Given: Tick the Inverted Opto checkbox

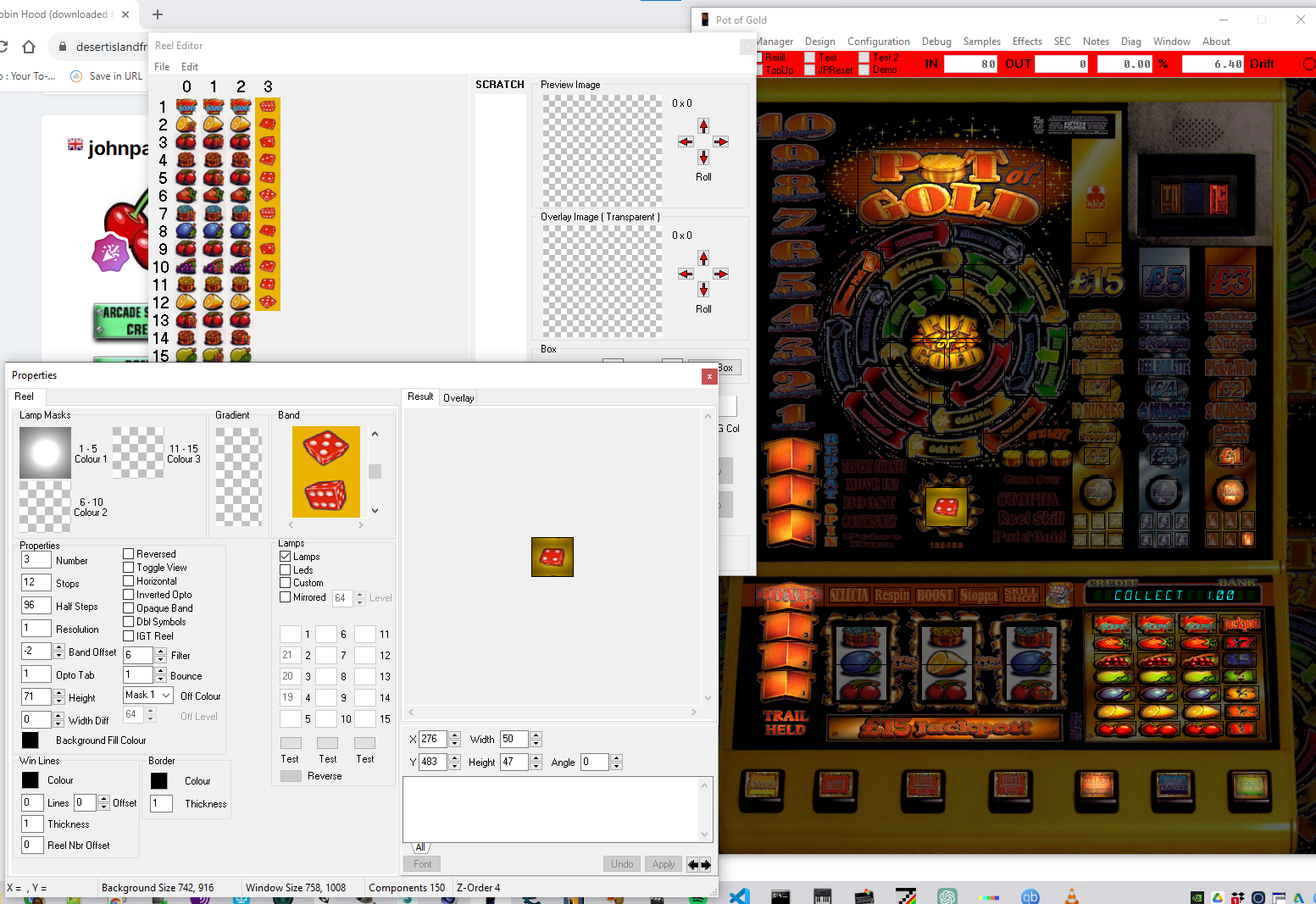Looking at the screenshot, I should [x=129, y=595].
